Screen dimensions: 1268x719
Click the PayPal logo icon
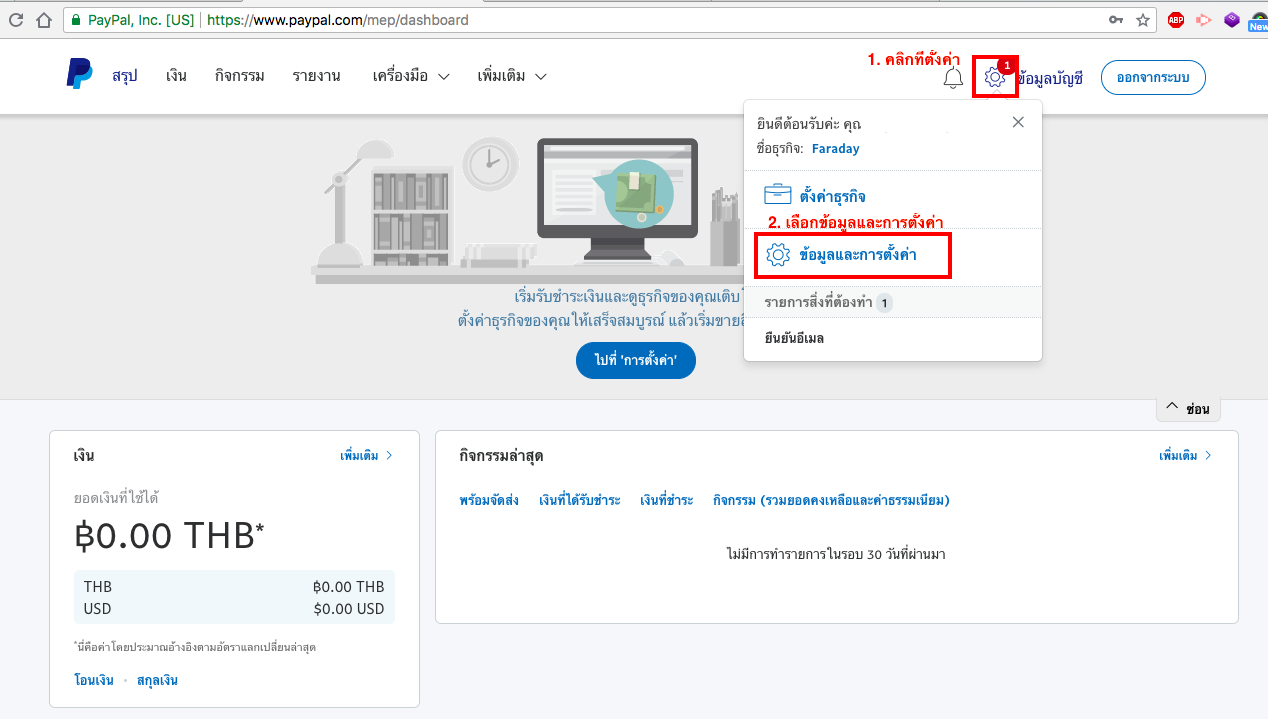pos(79,75)
